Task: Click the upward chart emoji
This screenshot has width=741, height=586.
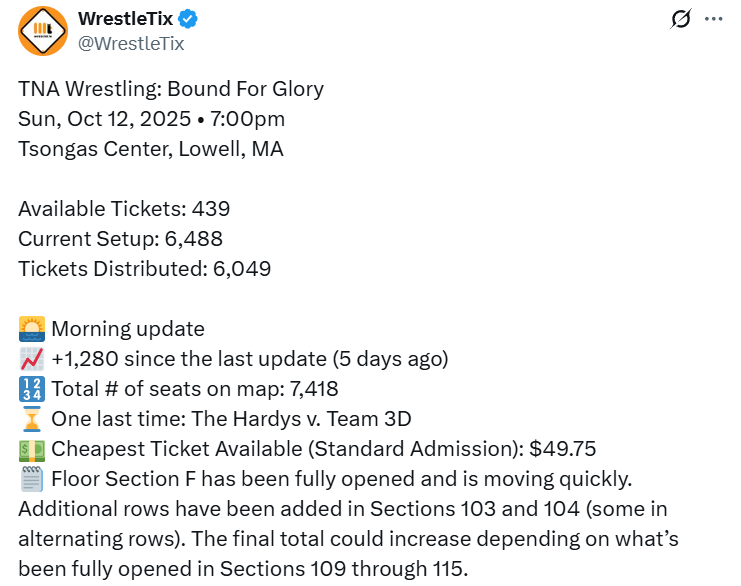Action: pyautogui.click(x=31, y=358)
